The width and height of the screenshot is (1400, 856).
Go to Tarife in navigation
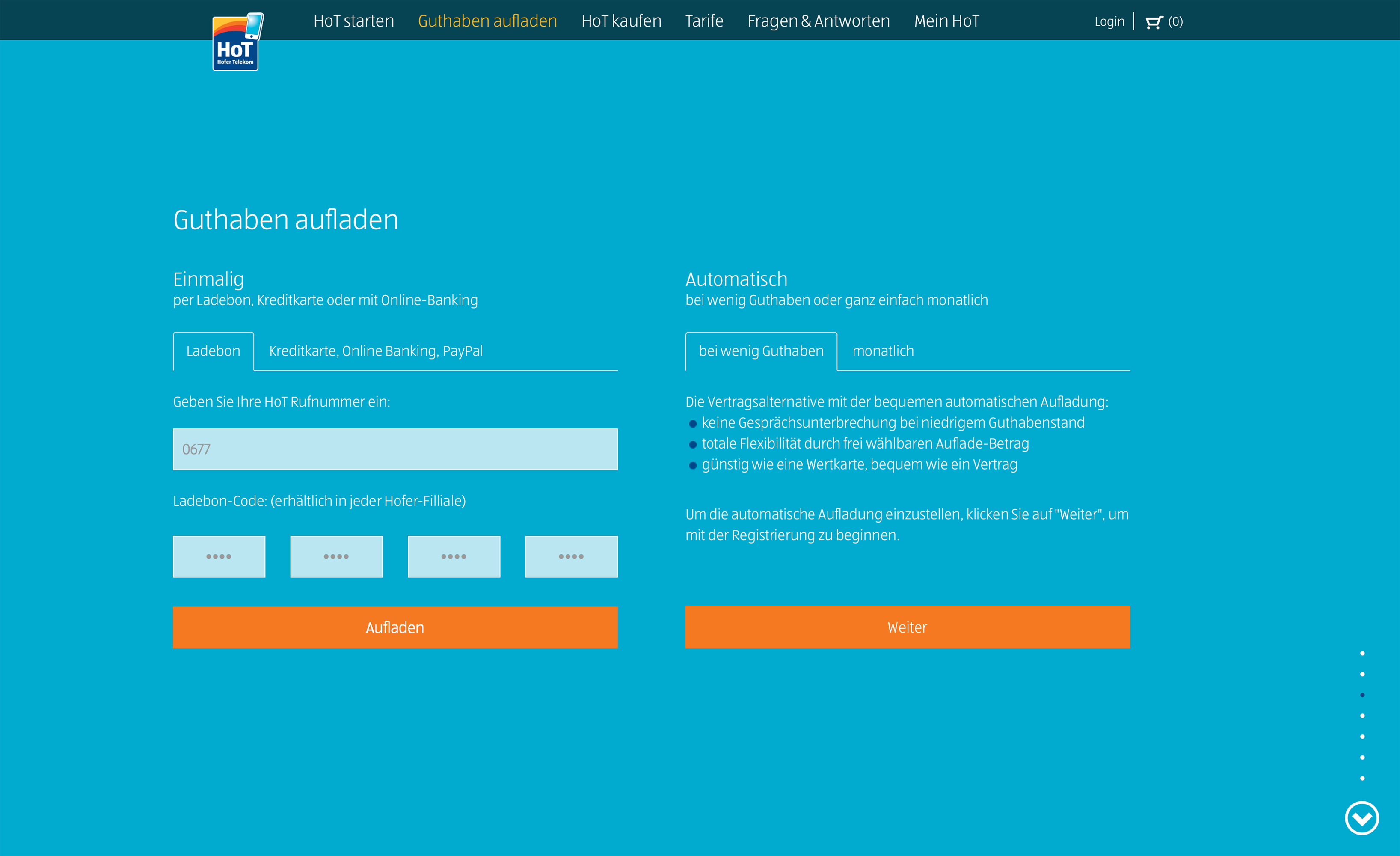pos(703,21)
